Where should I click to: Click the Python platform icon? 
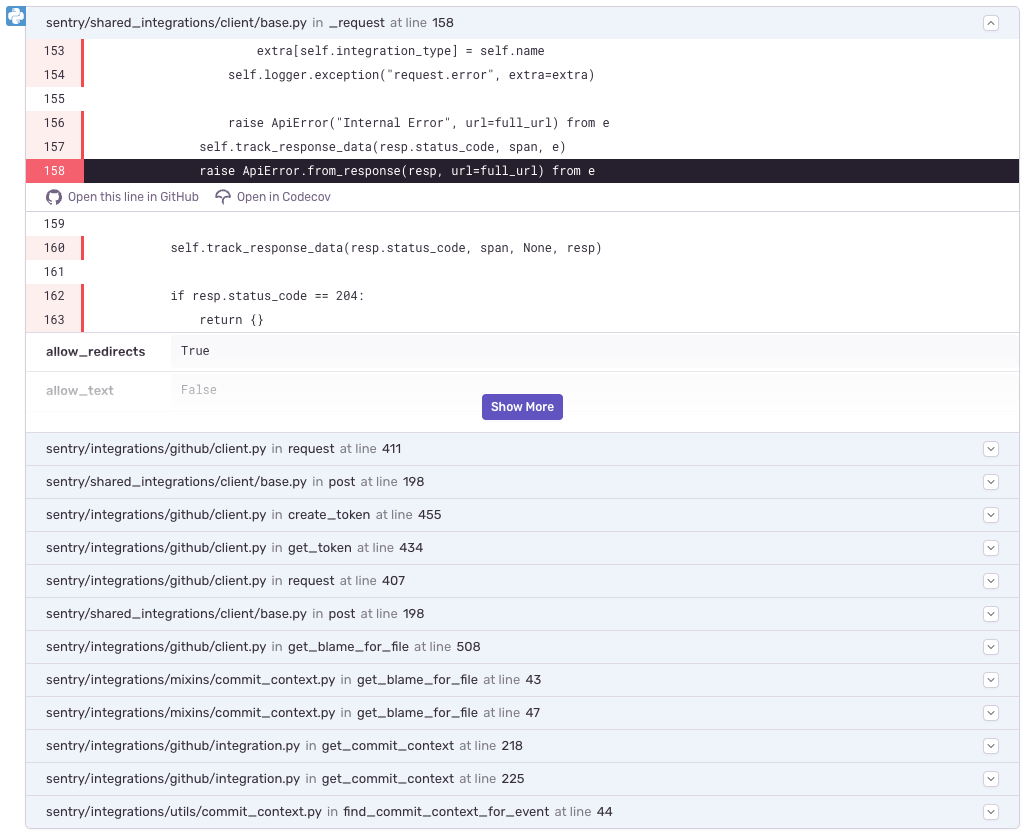(x=16, y=16)
